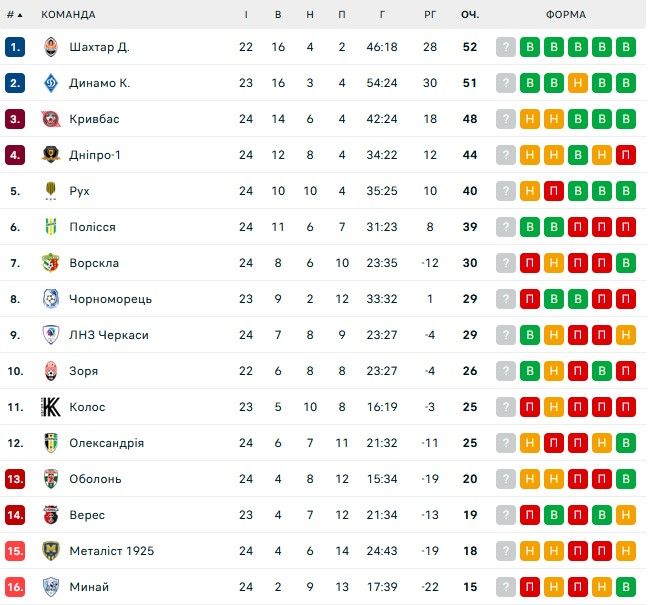Click the Vorskla club crest
The width and height of the screenshot is (649, 605).
click(50, 263)
